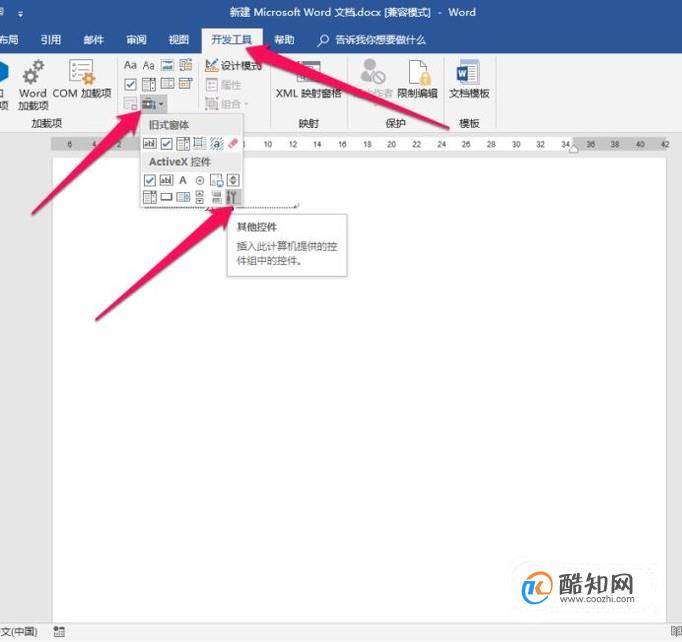Insert legacy check box form field
The width and height of the screenshot is (682, 642).
166,143
